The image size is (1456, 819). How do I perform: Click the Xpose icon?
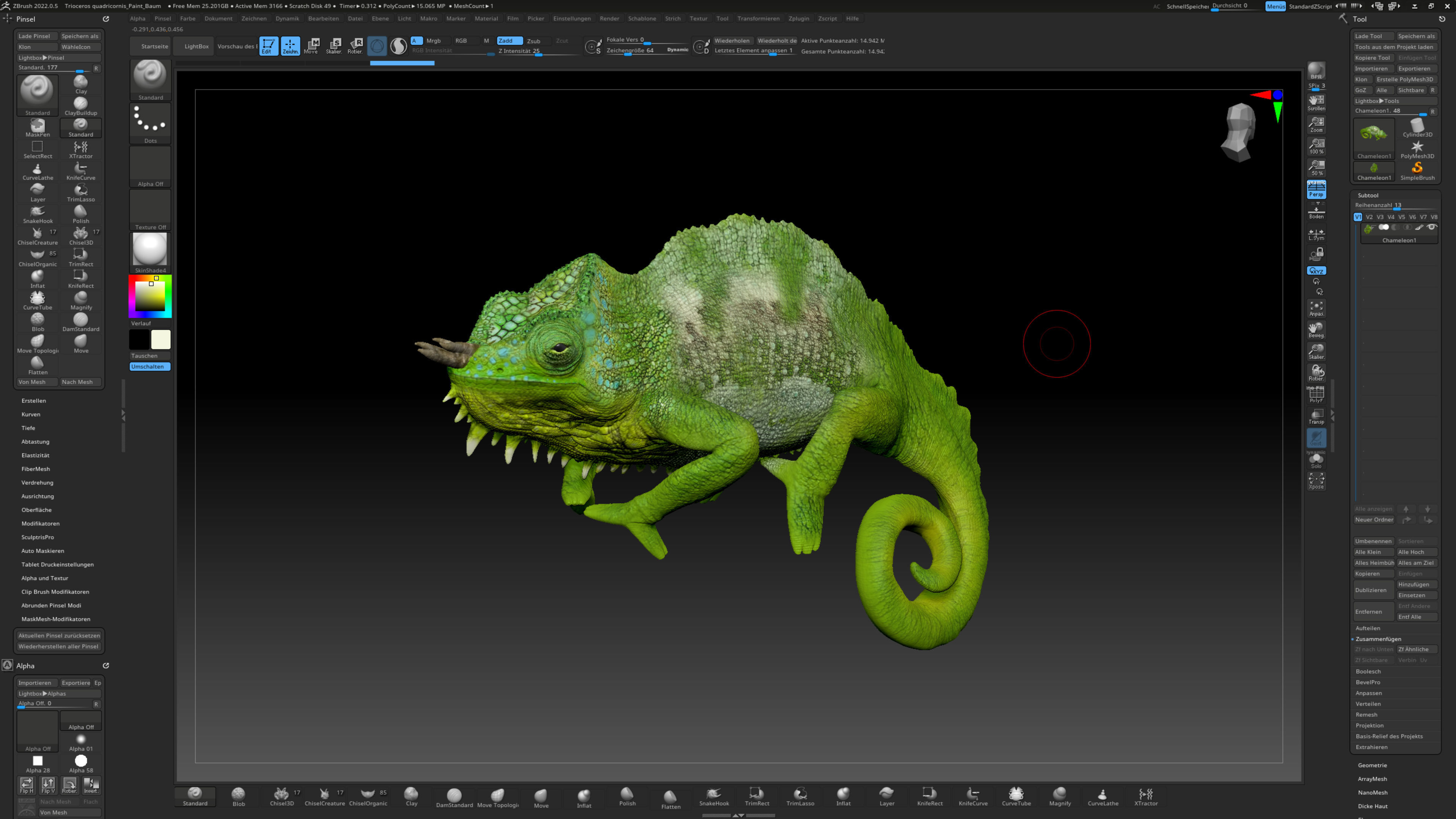[x=1316, y=481]
